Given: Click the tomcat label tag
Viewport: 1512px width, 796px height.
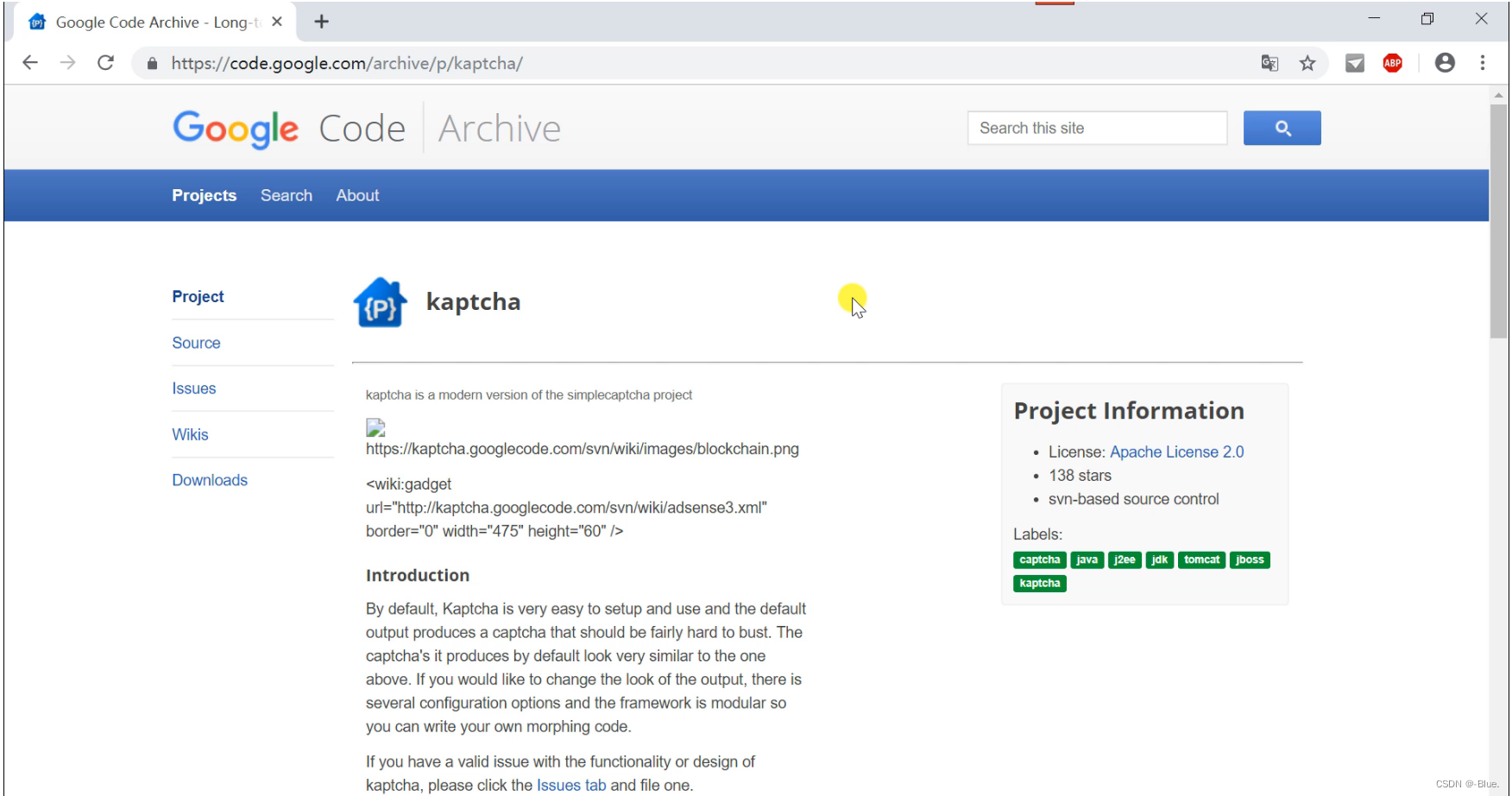Looking at the screenshot, I should click(1201, 559).
